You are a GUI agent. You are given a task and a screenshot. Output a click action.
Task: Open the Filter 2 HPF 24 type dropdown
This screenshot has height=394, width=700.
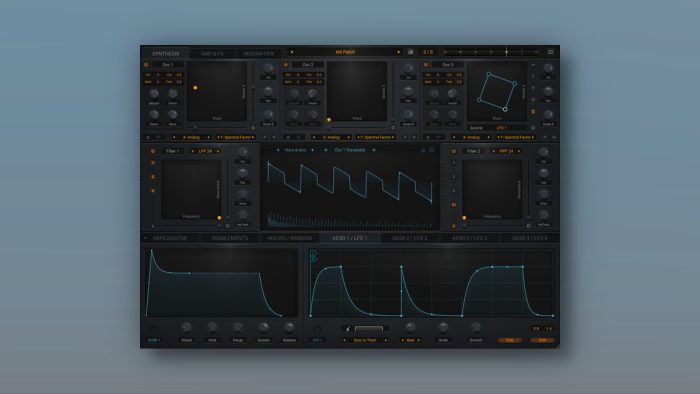tap(506, 151)
